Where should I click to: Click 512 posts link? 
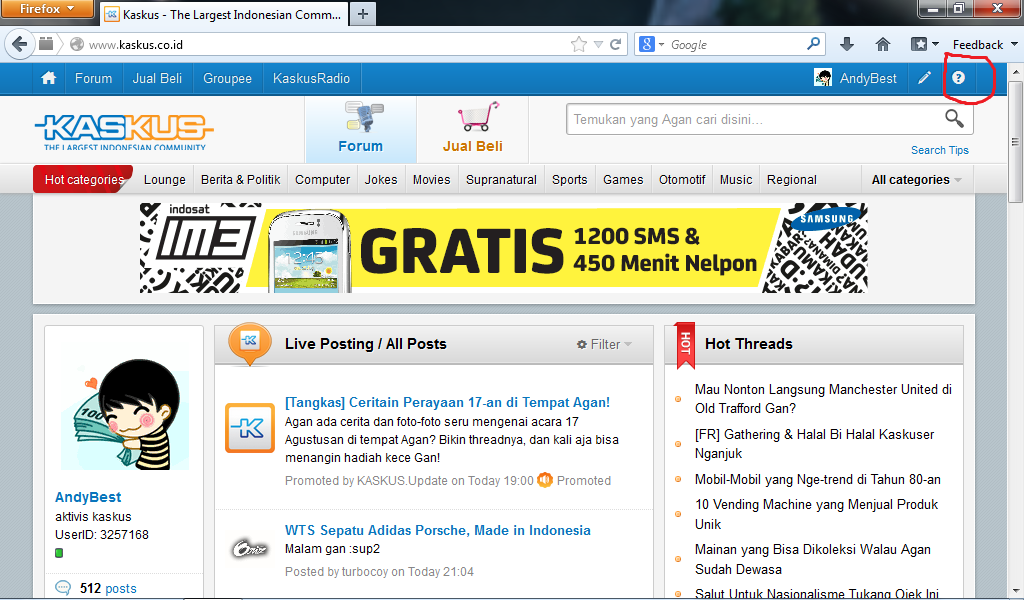(x=108, y=588)
